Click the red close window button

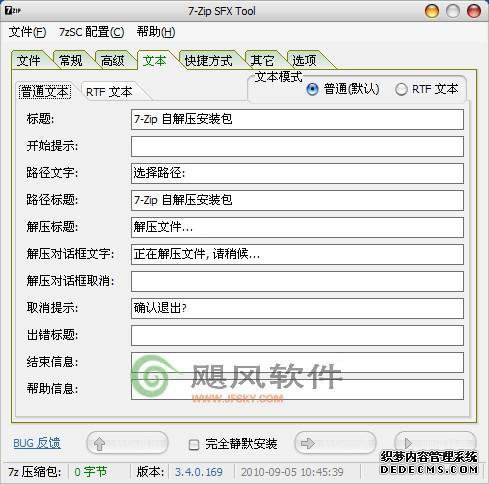tap(474, 11)
